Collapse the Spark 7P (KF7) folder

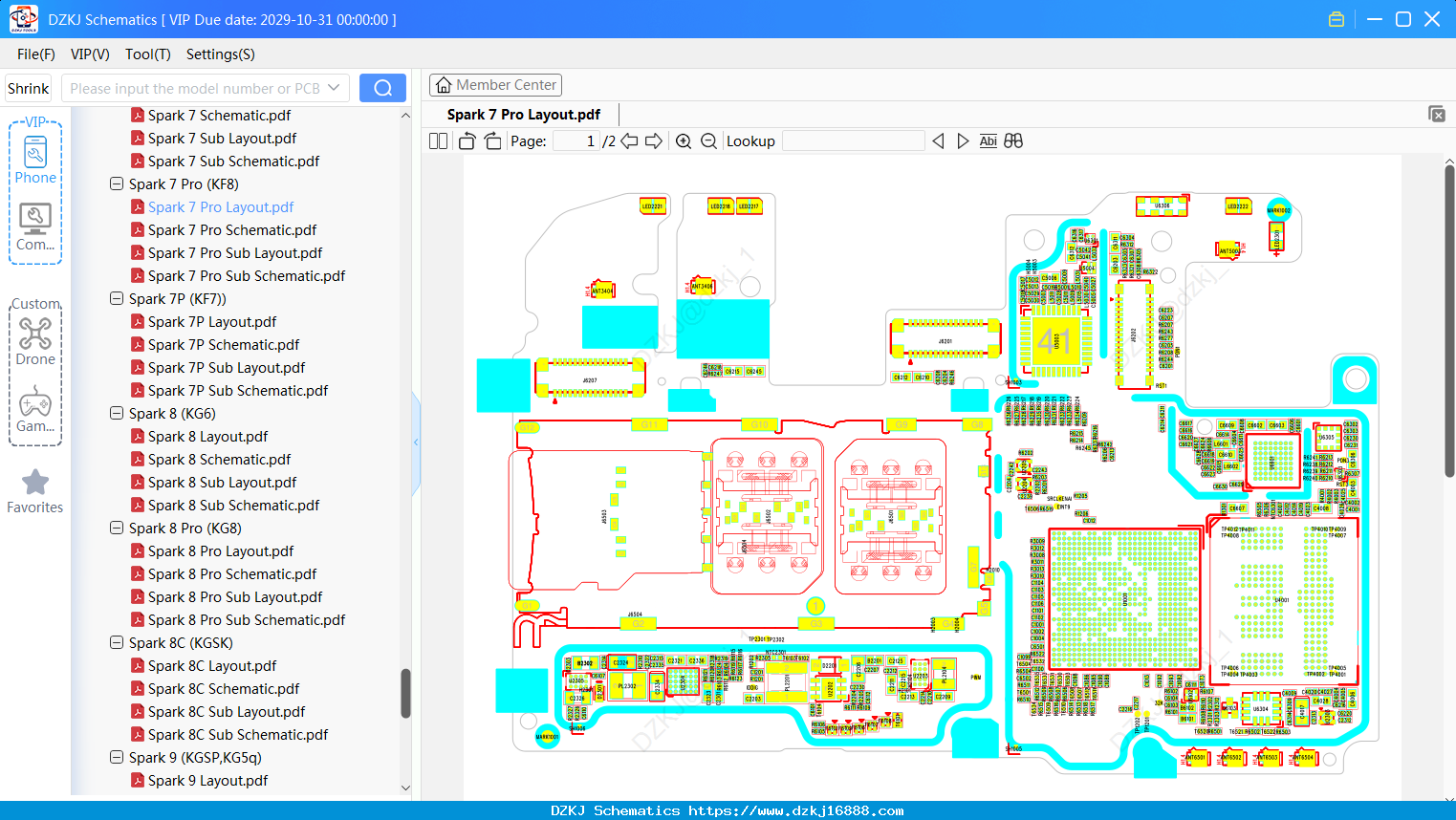tap(117, 299)
